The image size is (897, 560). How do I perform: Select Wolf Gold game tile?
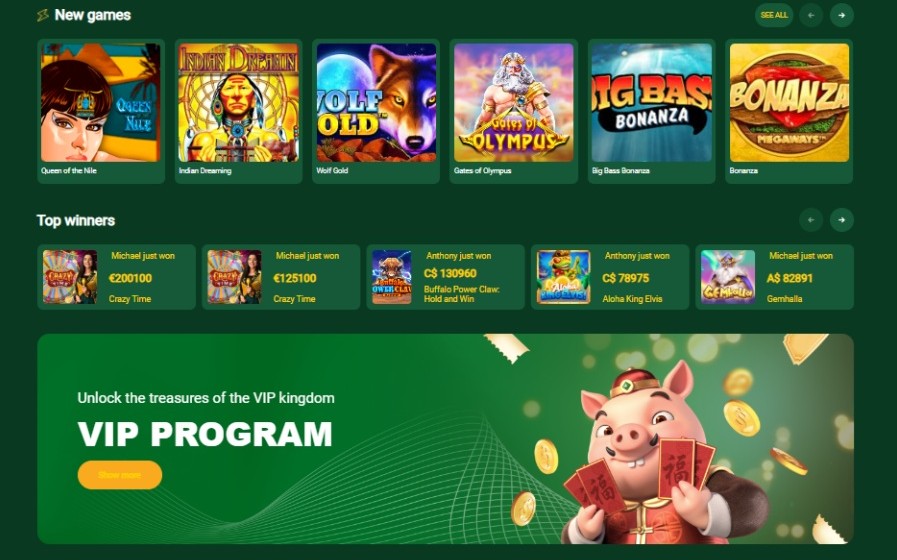pyautogui.click(x=376, y=103)
